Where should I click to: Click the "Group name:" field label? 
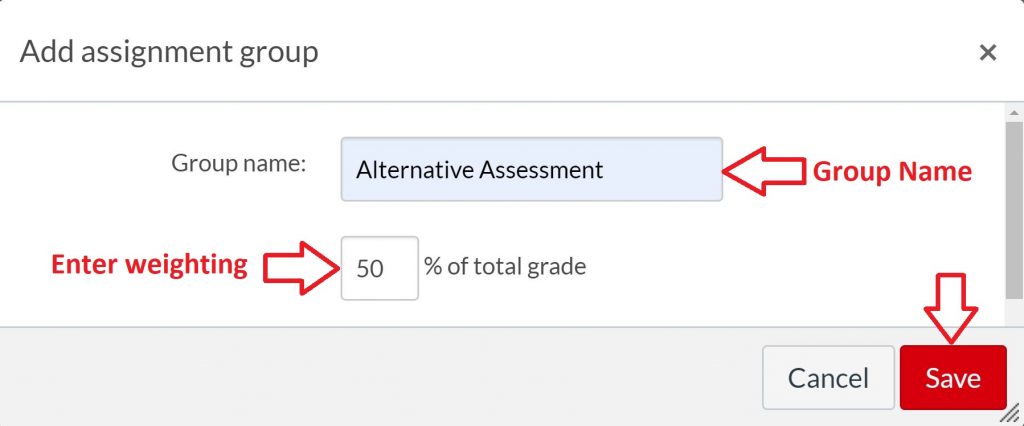238,163
